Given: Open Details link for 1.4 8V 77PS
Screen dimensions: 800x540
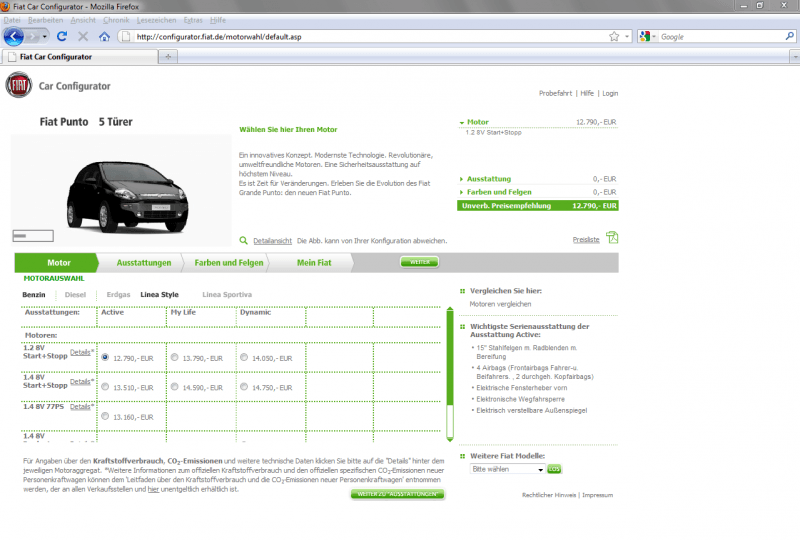Looking at the screenshot, I should [81, 407].
